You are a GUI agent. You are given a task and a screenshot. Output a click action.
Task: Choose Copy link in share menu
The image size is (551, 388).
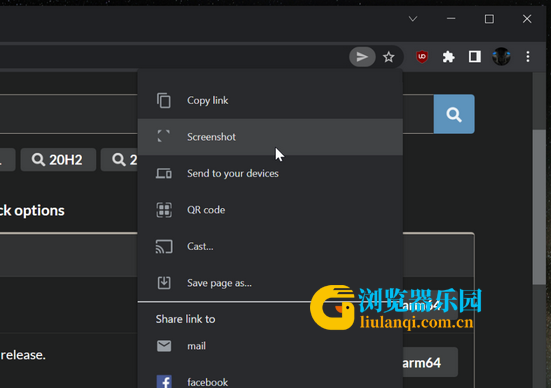coord(270,101)
